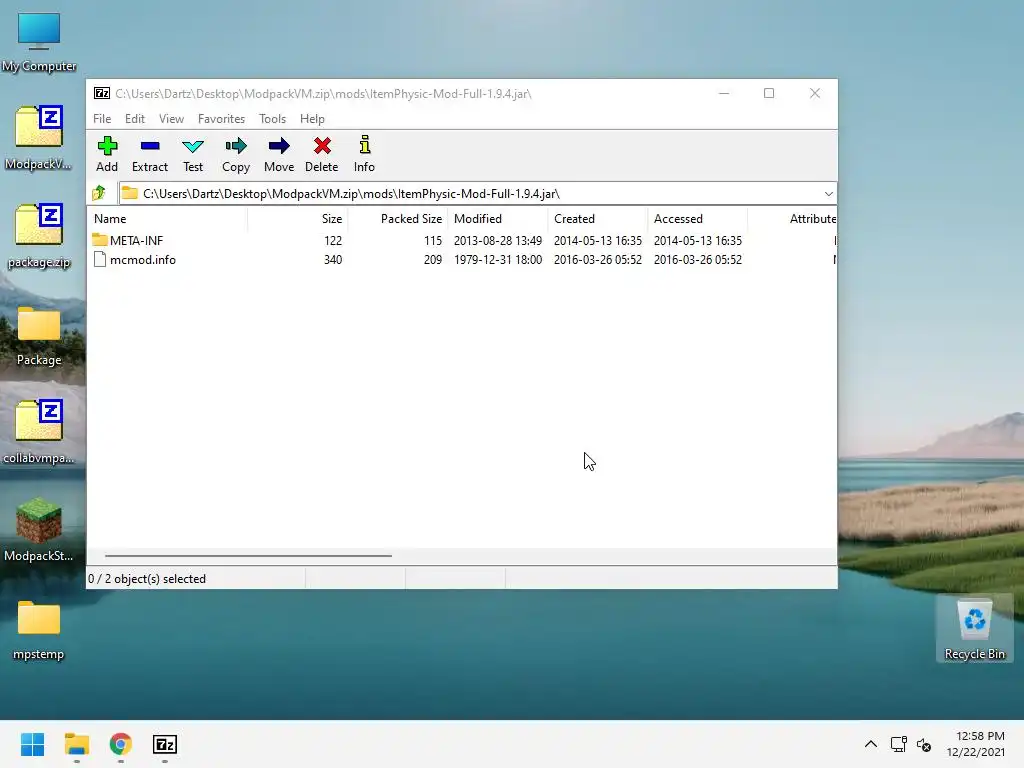Sort by Size column header
Image resolution: width=1024 pixels, height=768 pixels.
point(298,219)
